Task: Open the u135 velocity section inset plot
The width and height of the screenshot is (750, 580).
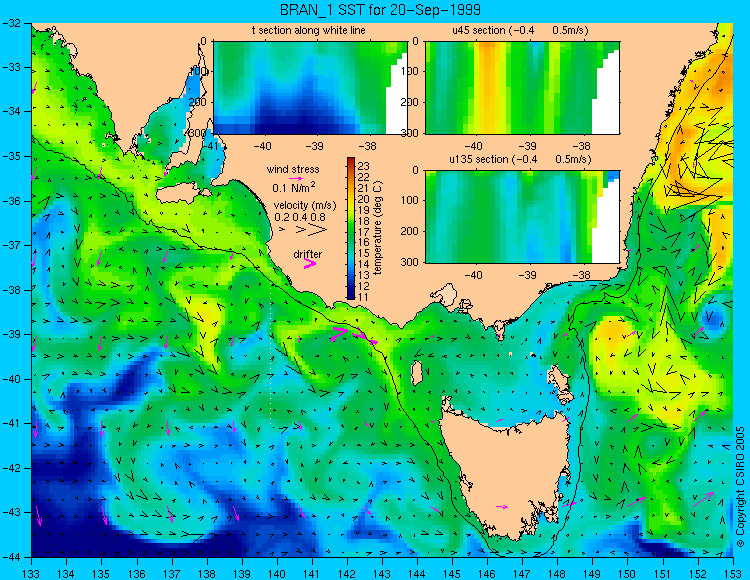Action: click(522, 217)
